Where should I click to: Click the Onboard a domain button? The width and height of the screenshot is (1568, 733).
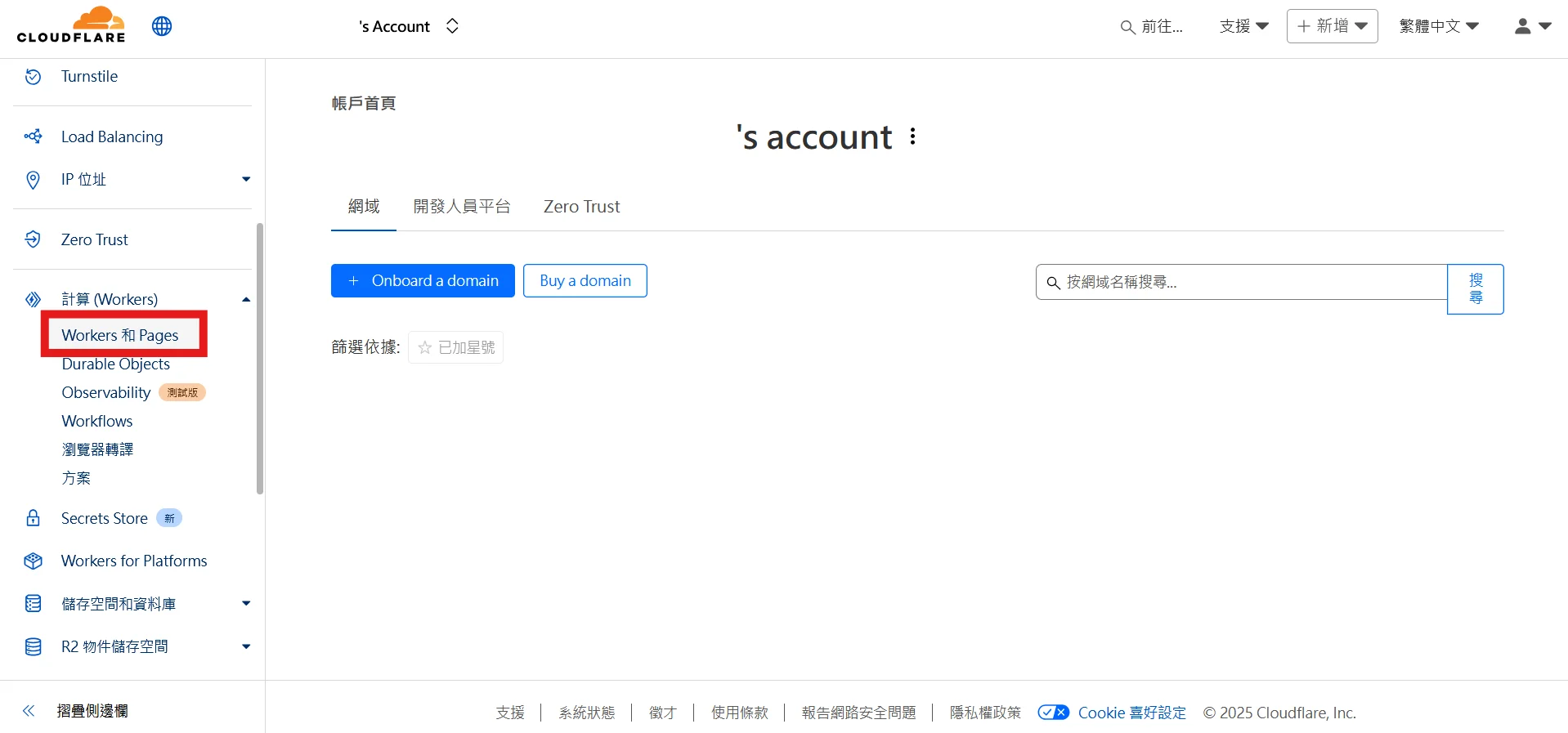[423, 281]
